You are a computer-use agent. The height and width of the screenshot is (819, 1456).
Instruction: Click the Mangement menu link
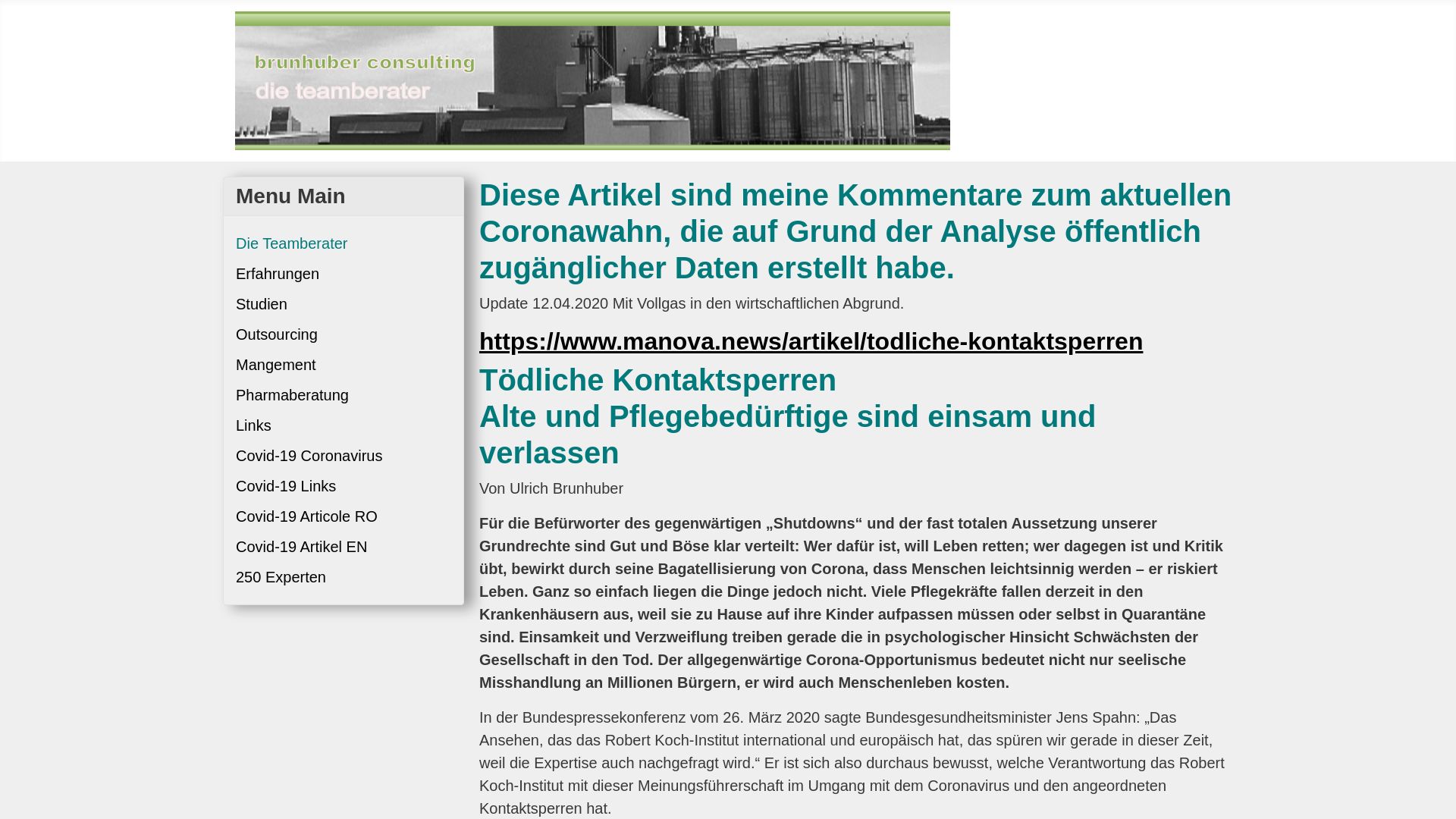pyautogui.click(x=275, y=365)
